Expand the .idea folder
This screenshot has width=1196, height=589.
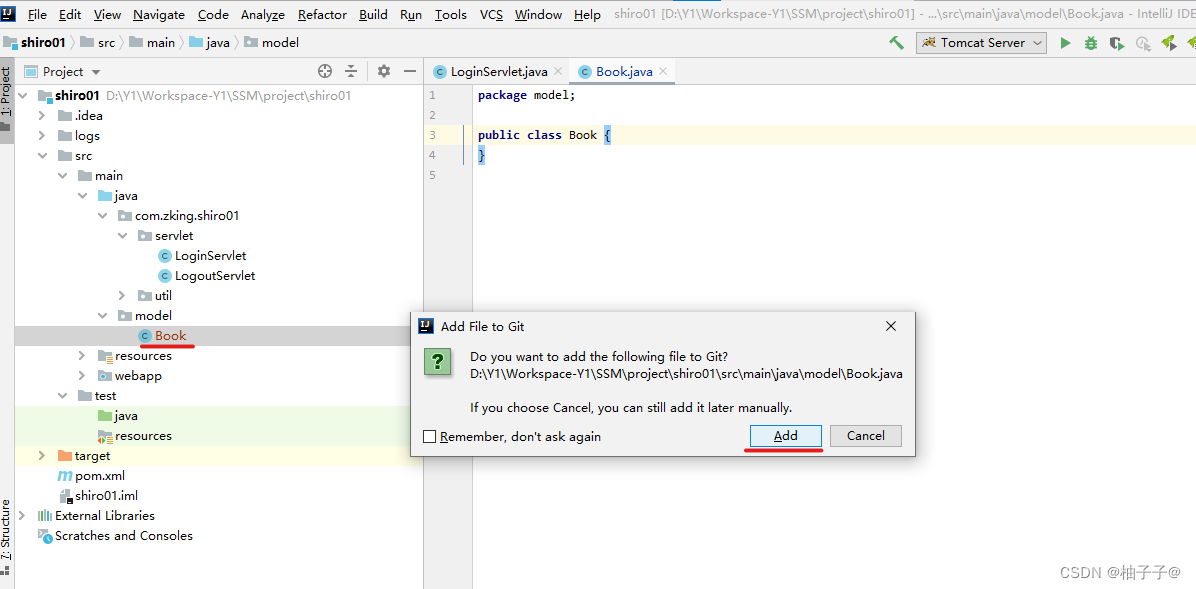coord(43,116)
